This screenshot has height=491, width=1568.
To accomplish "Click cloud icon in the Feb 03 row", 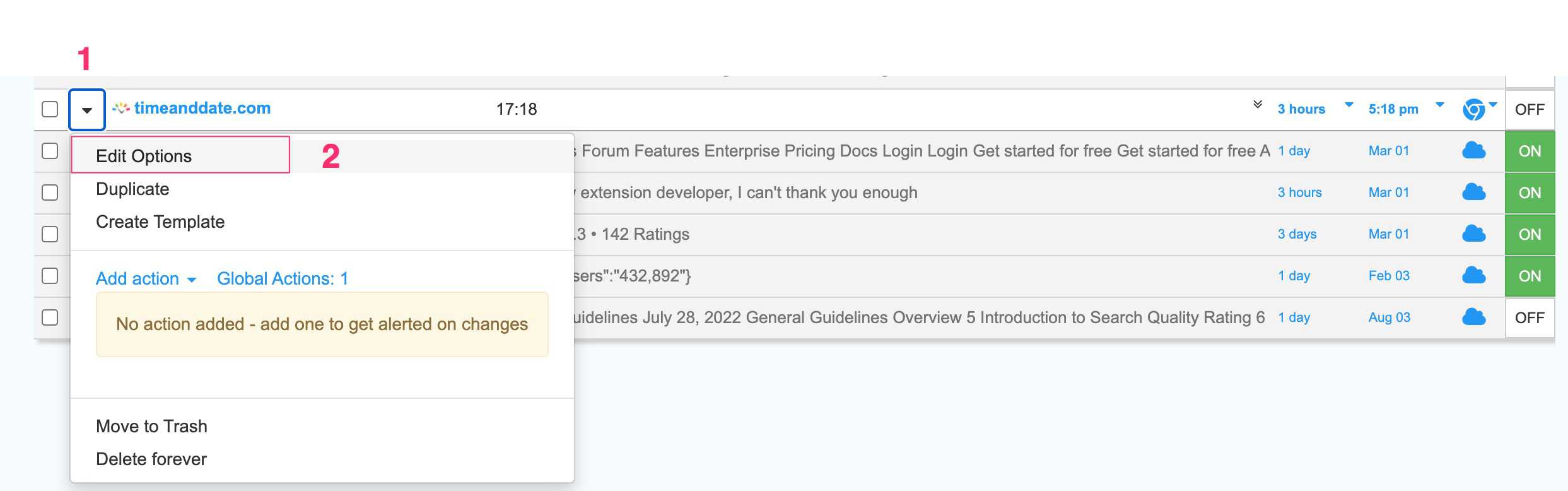I will [1473, 276].
